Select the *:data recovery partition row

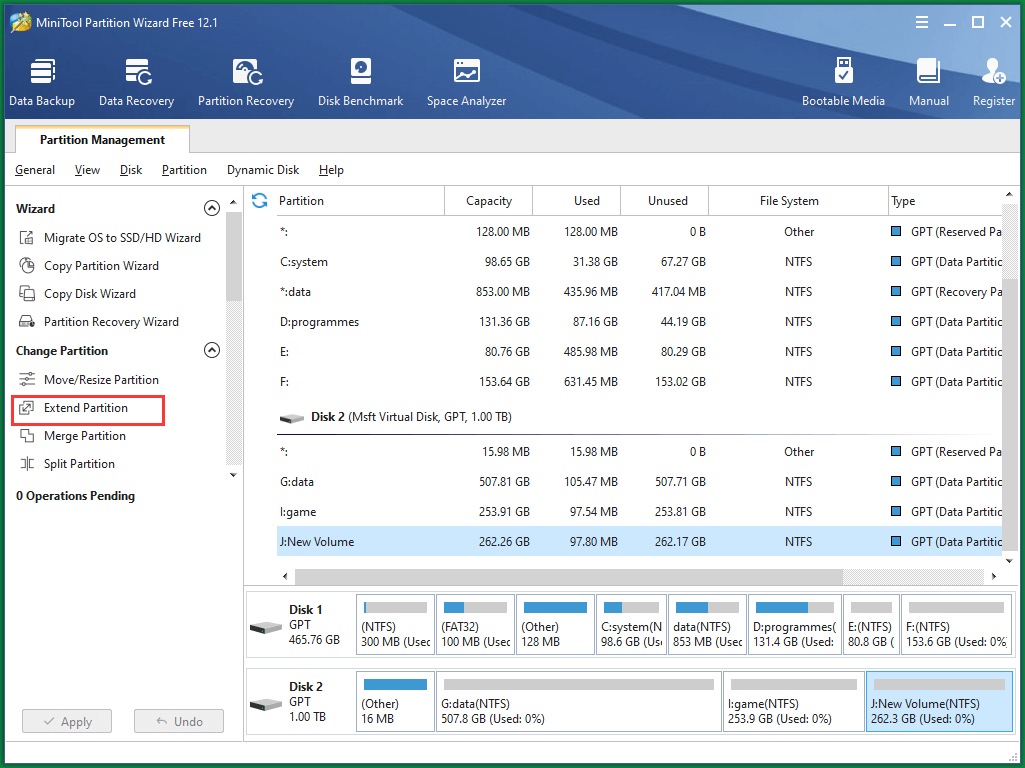[639, 292]
